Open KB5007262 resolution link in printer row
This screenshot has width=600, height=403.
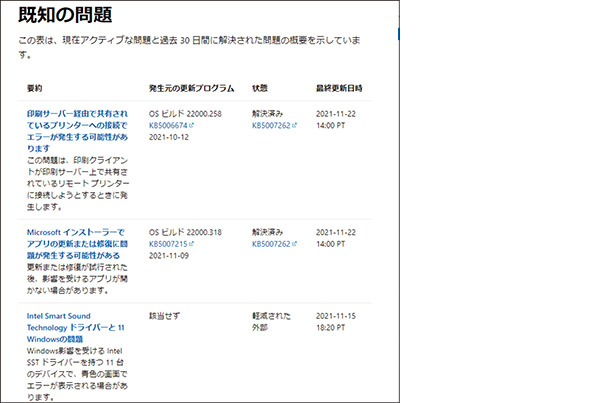point(271,125)
